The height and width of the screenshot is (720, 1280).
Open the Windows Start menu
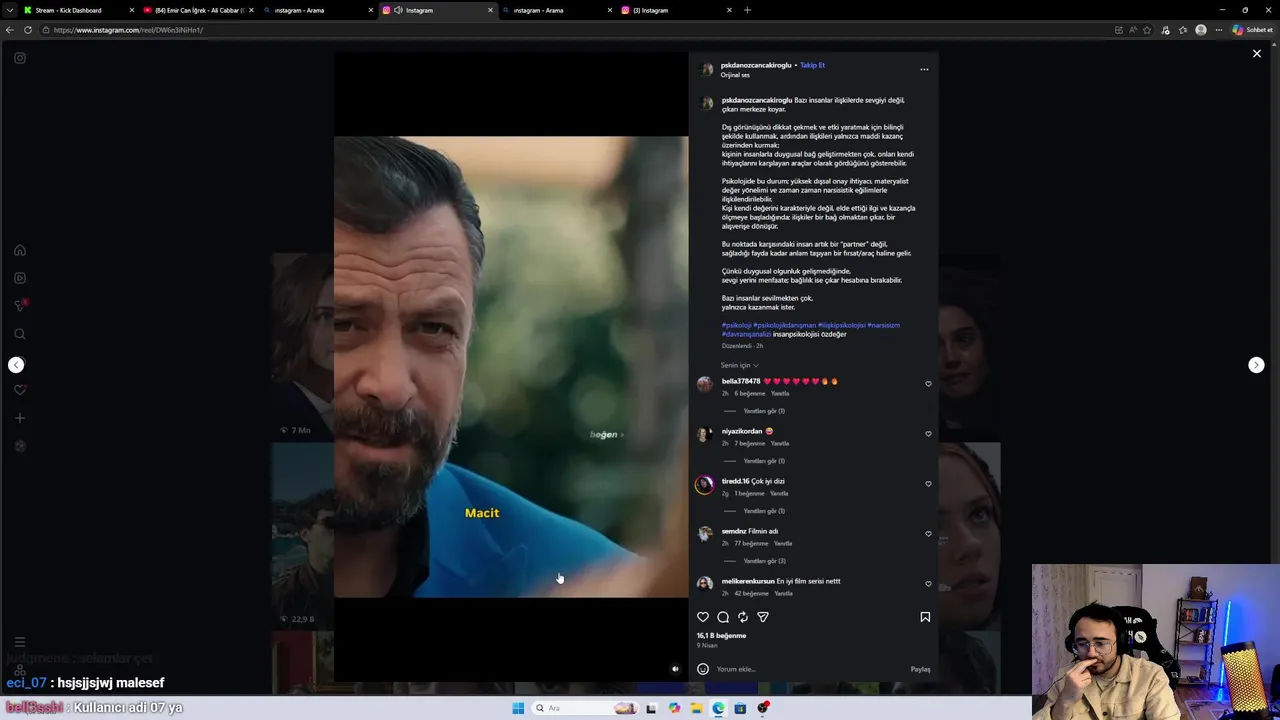(x=518, y=708)
